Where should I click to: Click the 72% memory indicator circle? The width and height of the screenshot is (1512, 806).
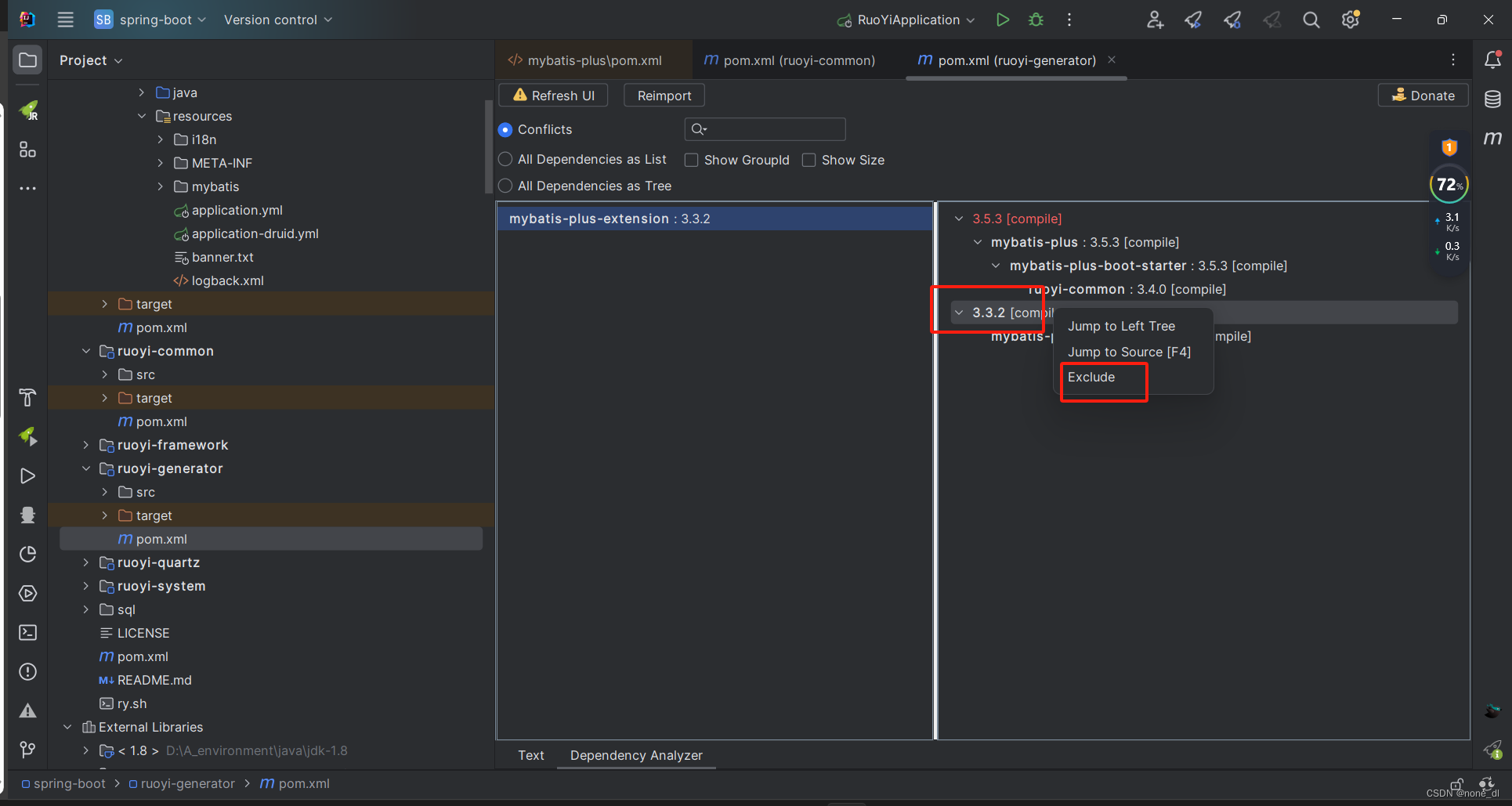pos(1449,184)
